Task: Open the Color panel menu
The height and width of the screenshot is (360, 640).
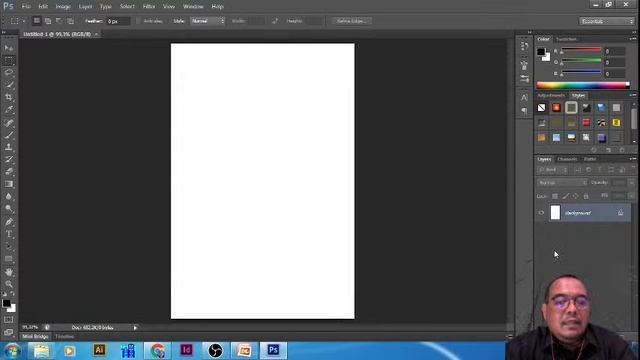Action: (x=633, y=39)
